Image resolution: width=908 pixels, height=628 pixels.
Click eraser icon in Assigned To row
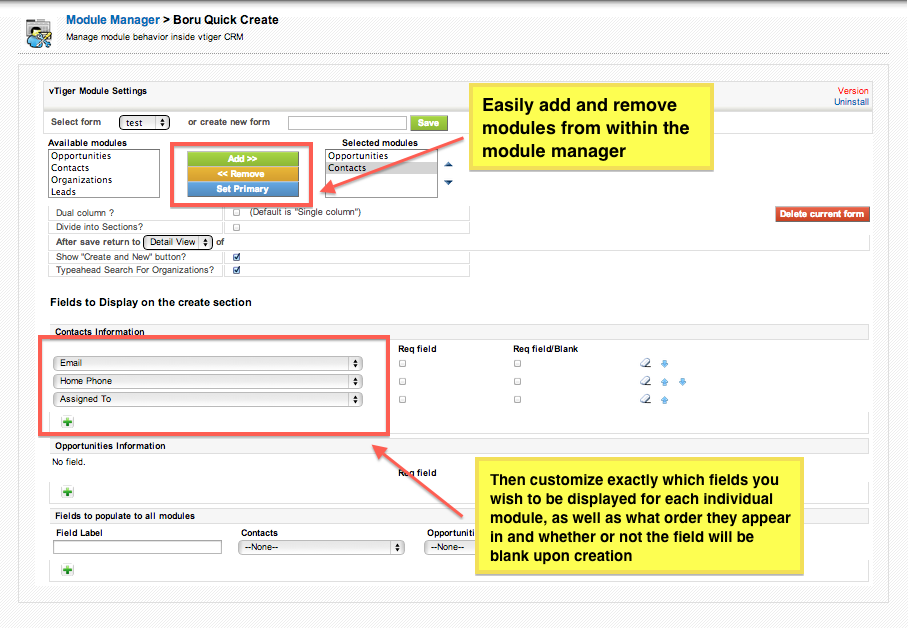646,399
